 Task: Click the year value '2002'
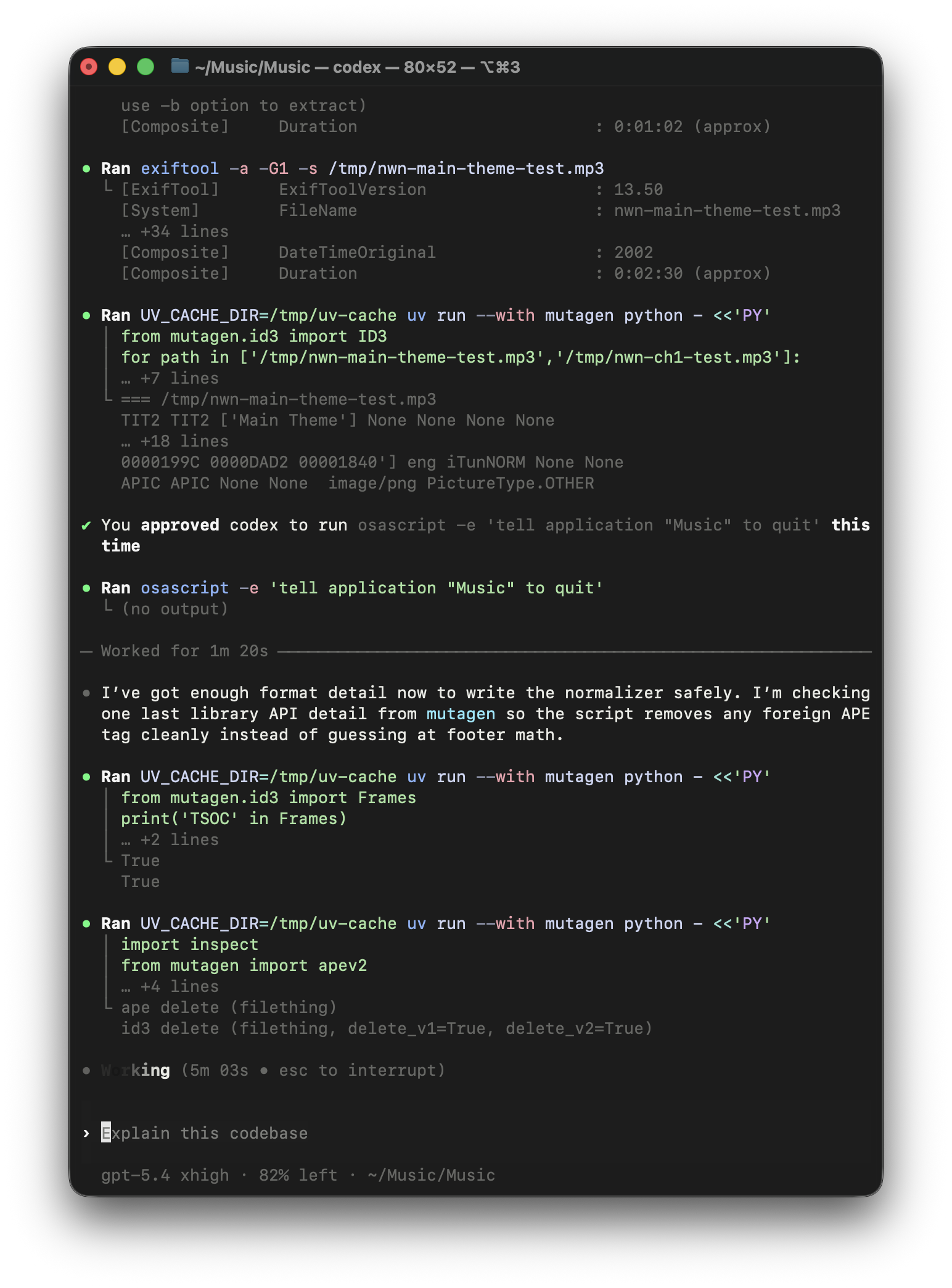pyautogui.click(x=634, y=253)
